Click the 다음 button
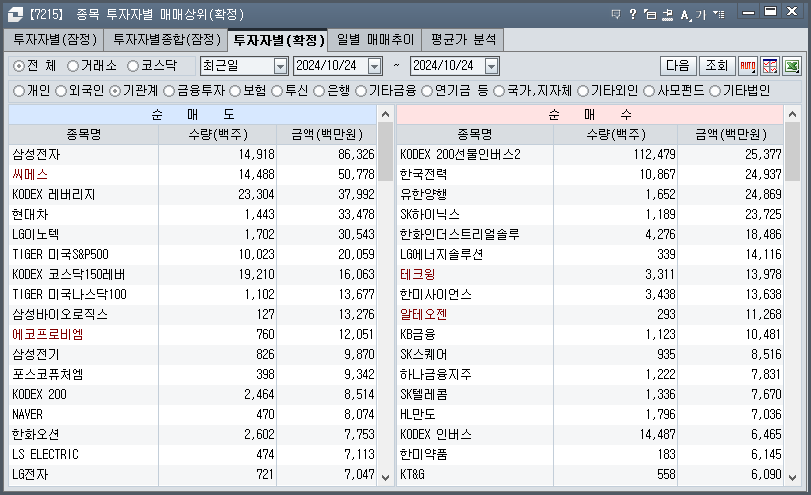 [x=678, y=66]
